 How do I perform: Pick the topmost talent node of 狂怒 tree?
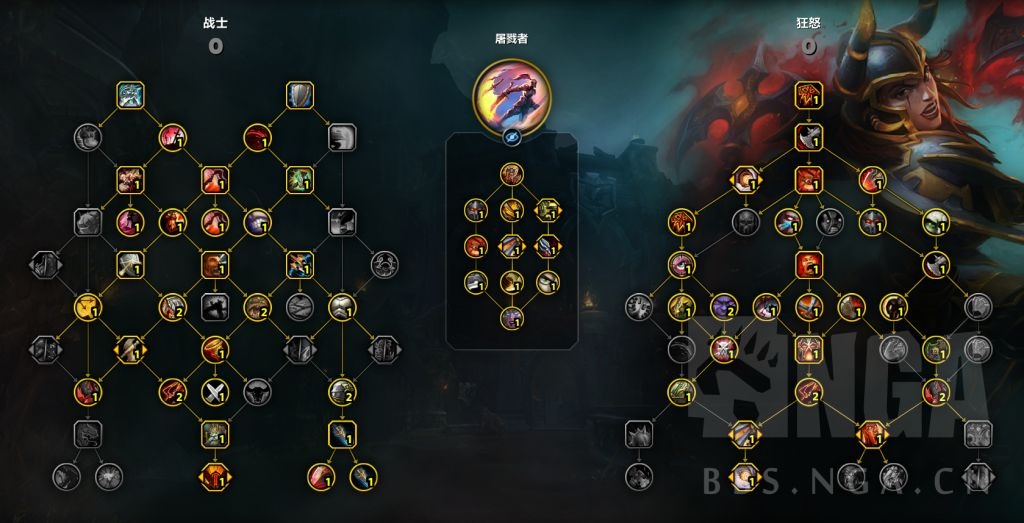[808, 95]
